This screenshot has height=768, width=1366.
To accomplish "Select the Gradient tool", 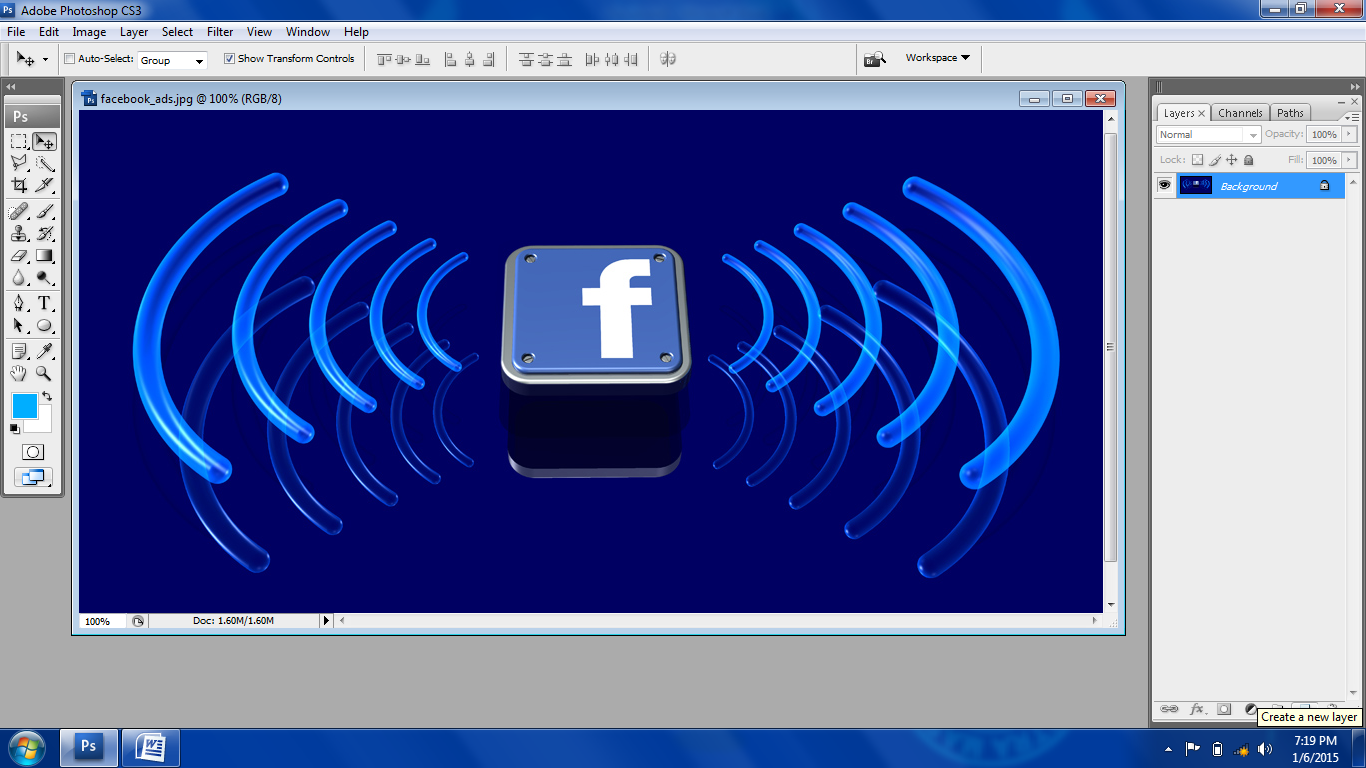I will coord(45,256).
